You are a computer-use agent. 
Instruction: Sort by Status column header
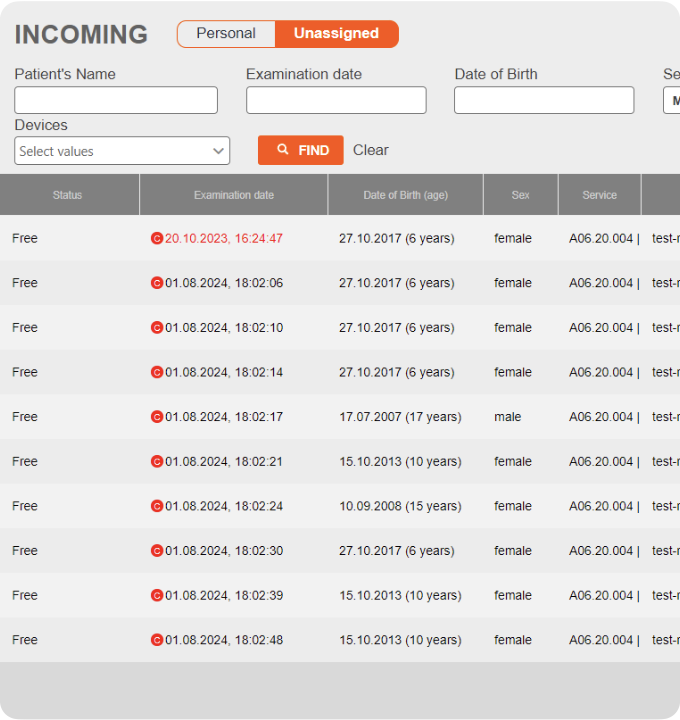click(68, 195)
